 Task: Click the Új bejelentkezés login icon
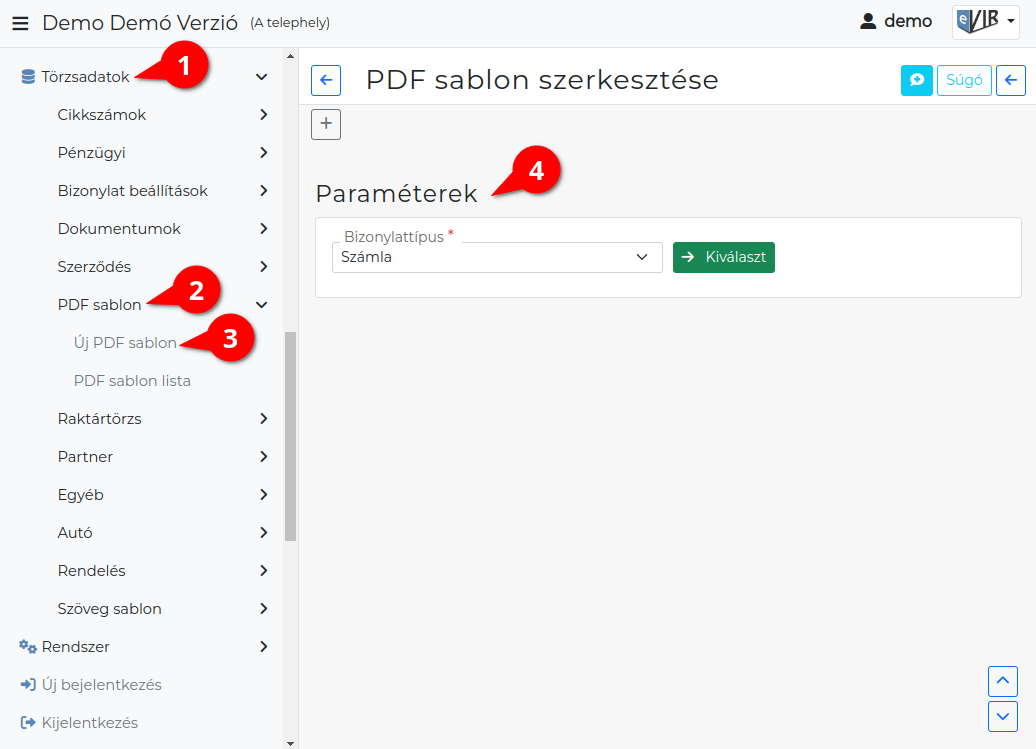[x=28, y=685]
